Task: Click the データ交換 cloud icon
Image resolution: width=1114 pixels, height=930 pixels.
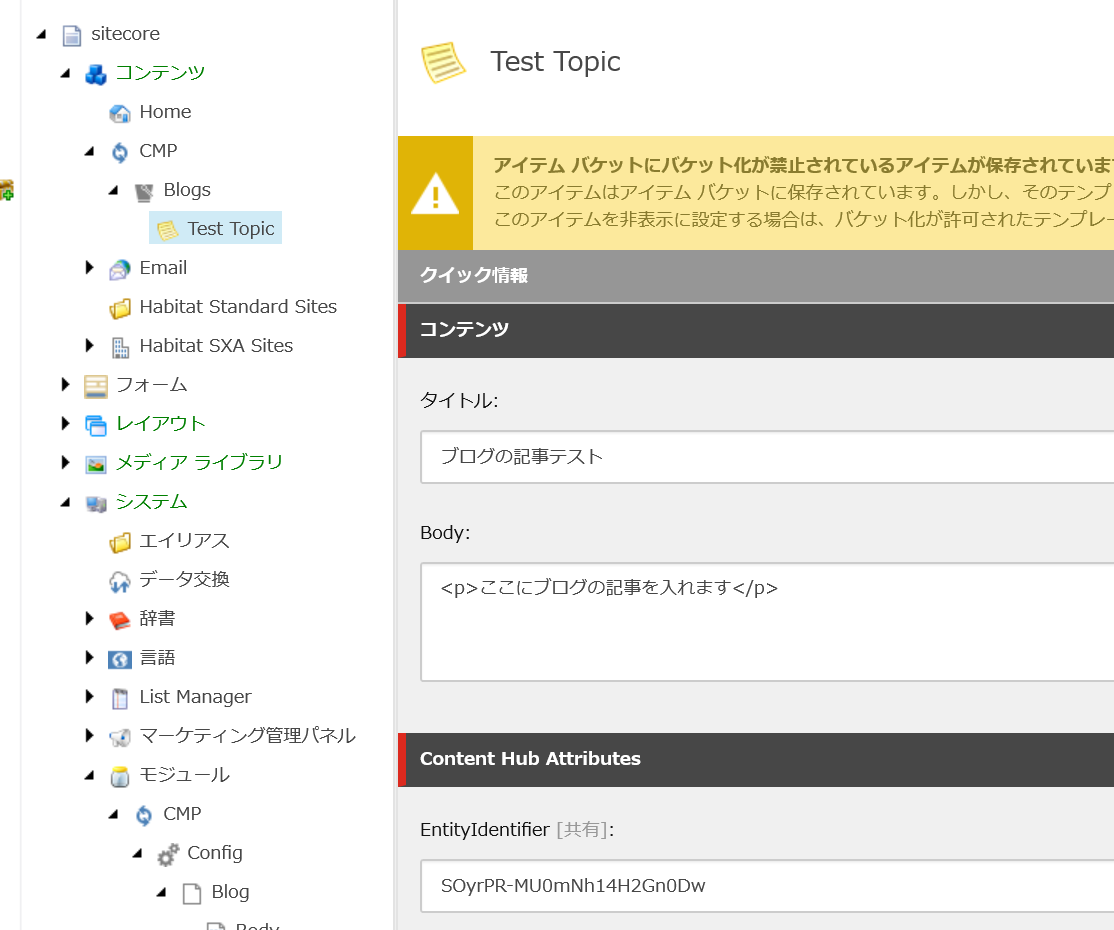Action: coord(119,582)
